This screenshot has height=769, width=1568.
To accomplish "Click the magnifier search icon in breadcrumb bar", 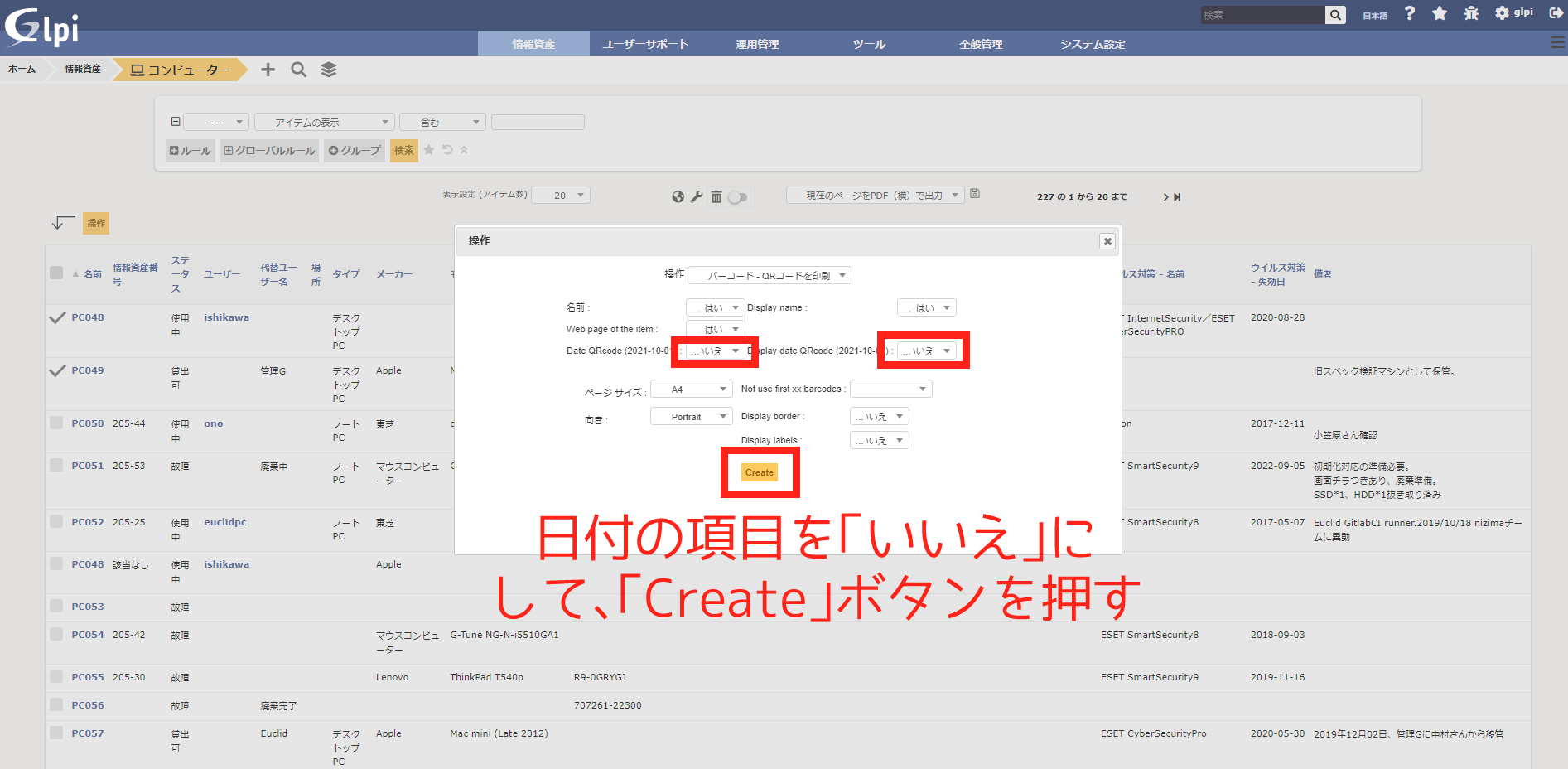I will point(298,70).
